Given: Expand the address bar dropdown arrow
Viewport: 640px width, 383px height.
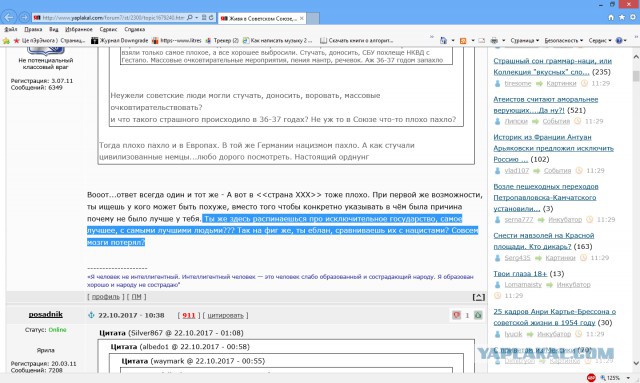Looking at the screenshot, I should (x=197, y=18).
